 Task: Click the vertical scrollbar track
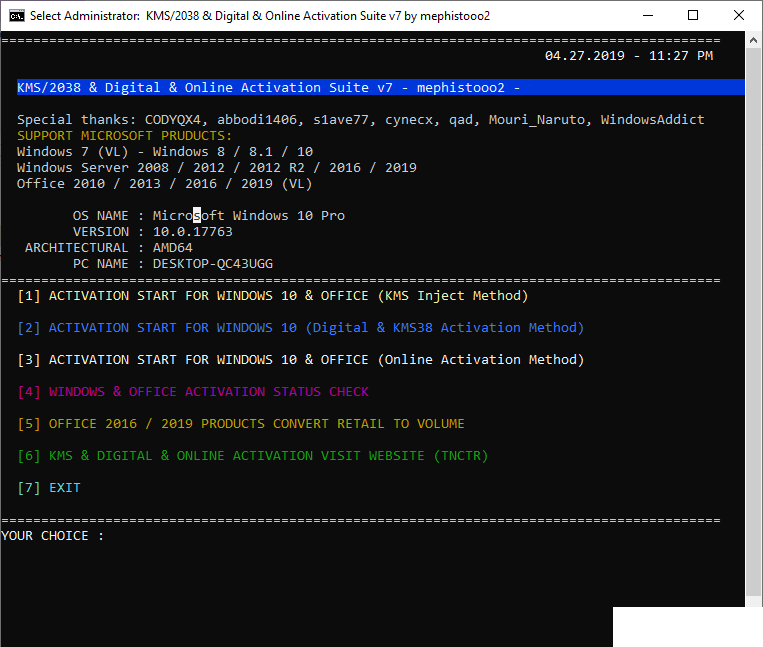[x=753, y=321]
